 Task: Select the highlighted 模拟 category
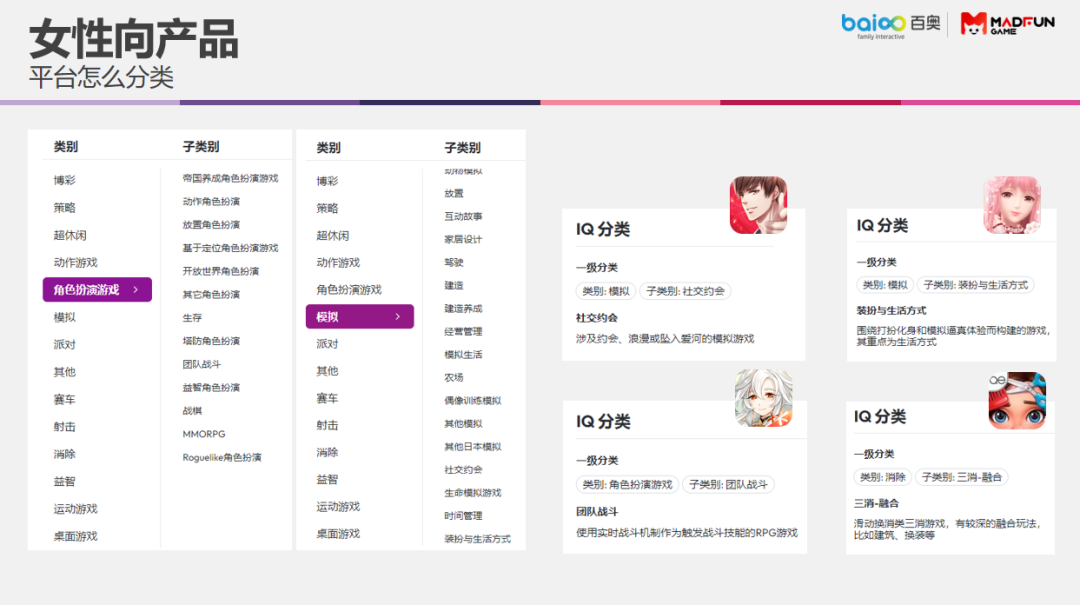tap(360, 316)
